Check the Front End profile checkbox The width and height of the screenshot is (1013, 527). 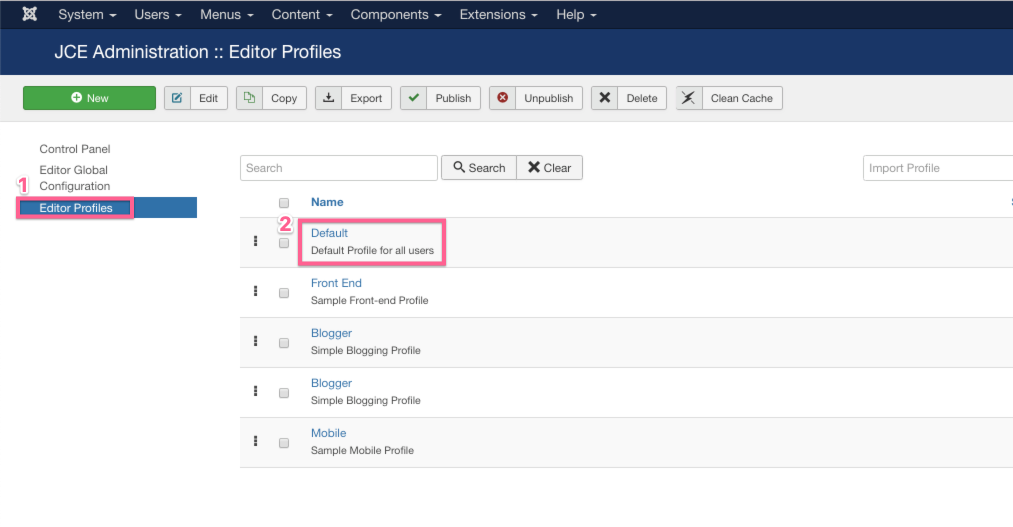284,293
